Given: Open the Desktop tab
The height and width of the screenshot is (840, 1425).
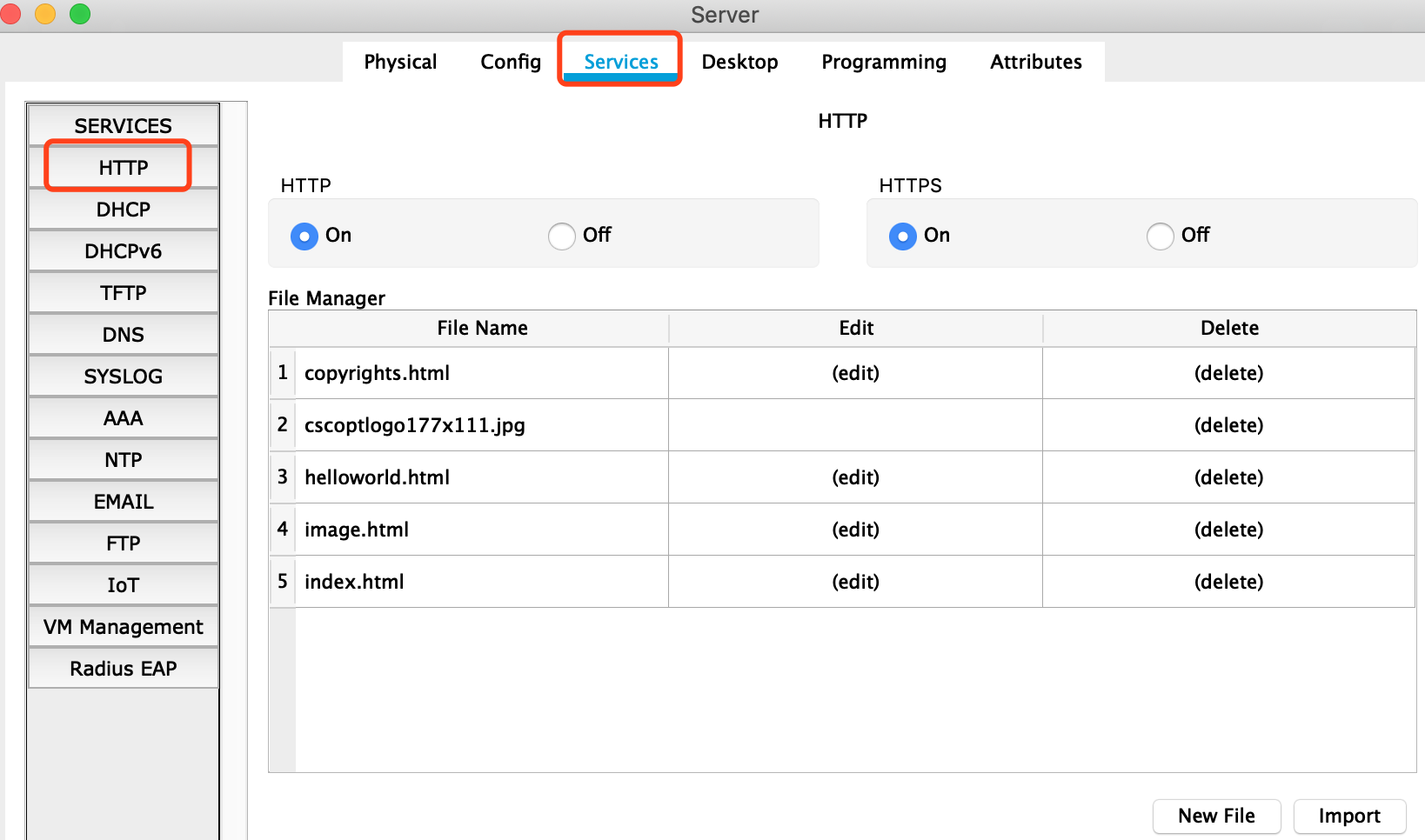Looking at the screenshot, I should [x=739, y=62].
